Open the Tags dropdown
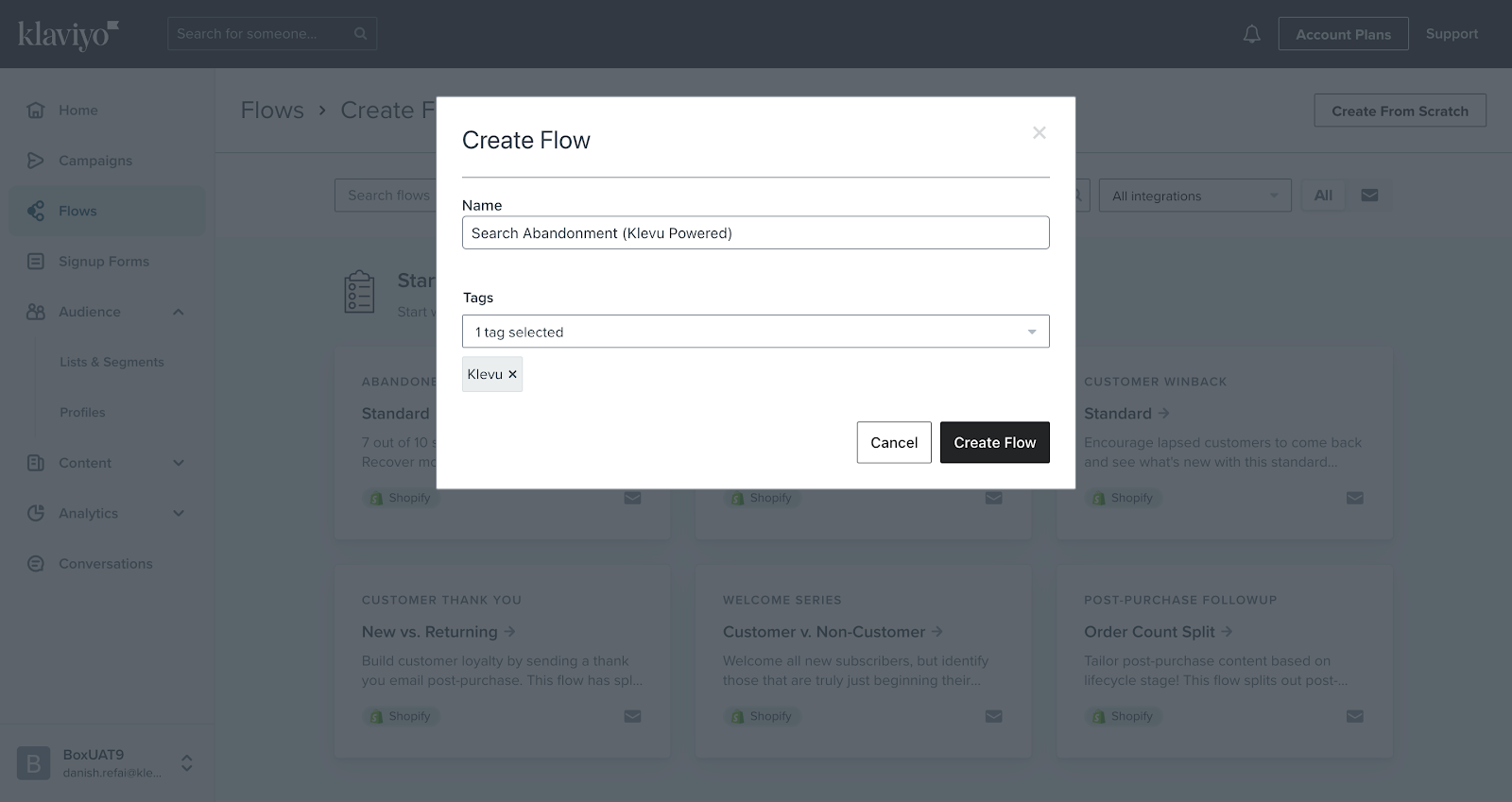This screenshot has width=1512, height=802. tap(755, 332)
